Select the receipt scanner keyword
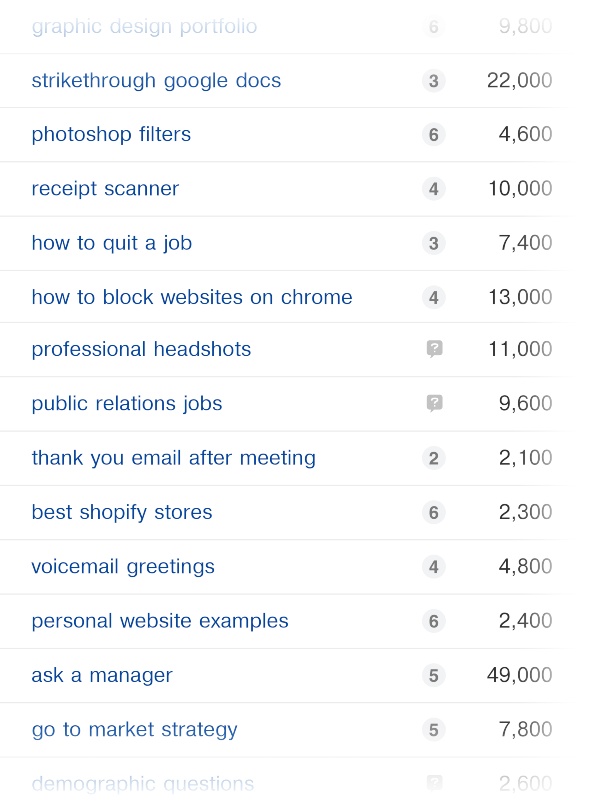The height and width of the screenshot is (808, 600). click(105, 189)
